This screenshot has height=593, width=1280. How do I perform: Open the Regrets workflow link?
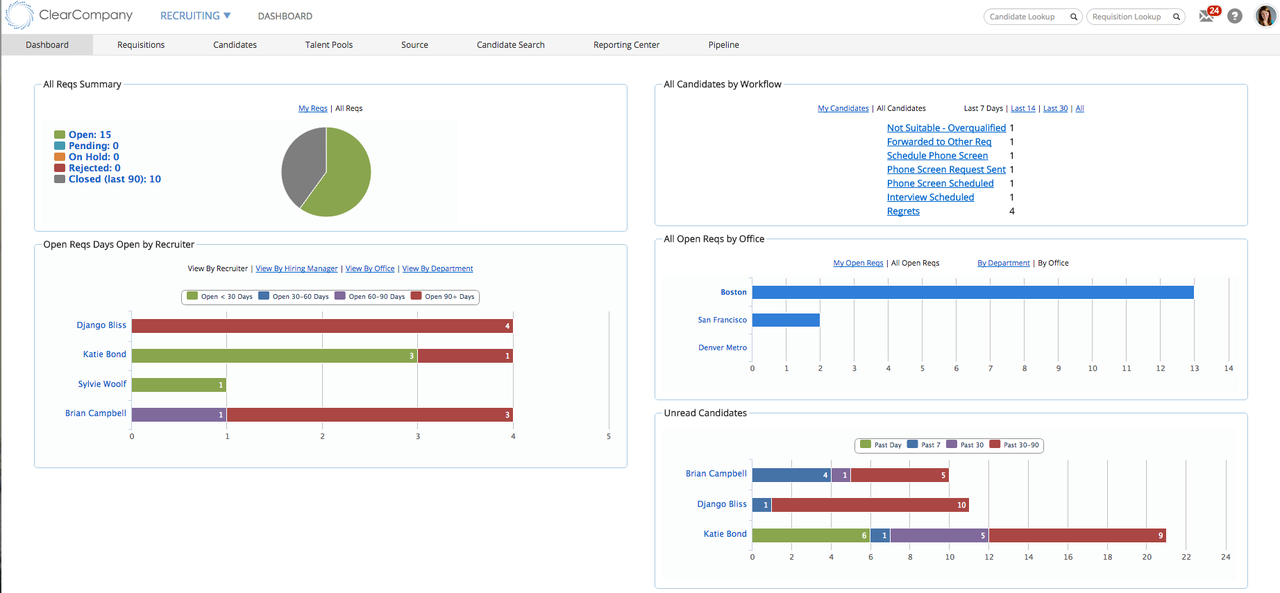[902, 211]
